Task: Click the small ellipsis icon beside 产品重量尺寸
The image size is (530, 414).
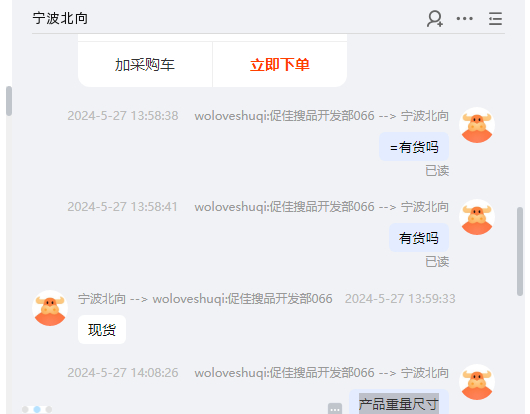Action: (335, 408)
